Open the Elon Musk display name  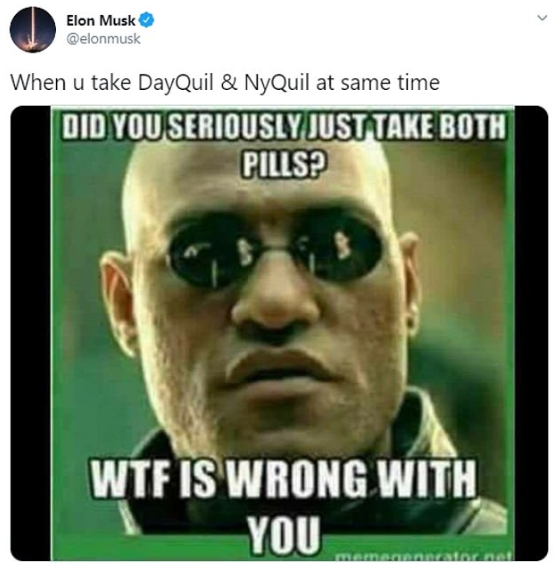click(100, 21)
